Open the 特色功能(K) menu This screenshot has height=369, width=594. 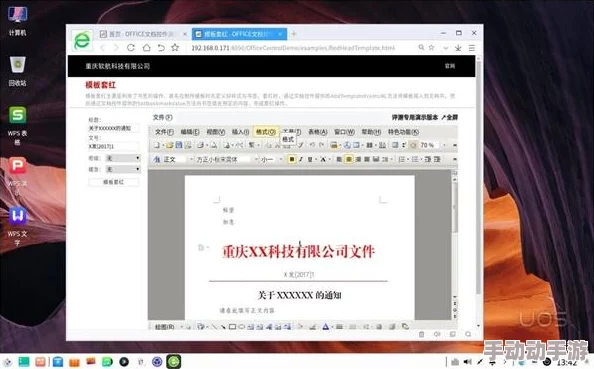click(x=403, y=132)
